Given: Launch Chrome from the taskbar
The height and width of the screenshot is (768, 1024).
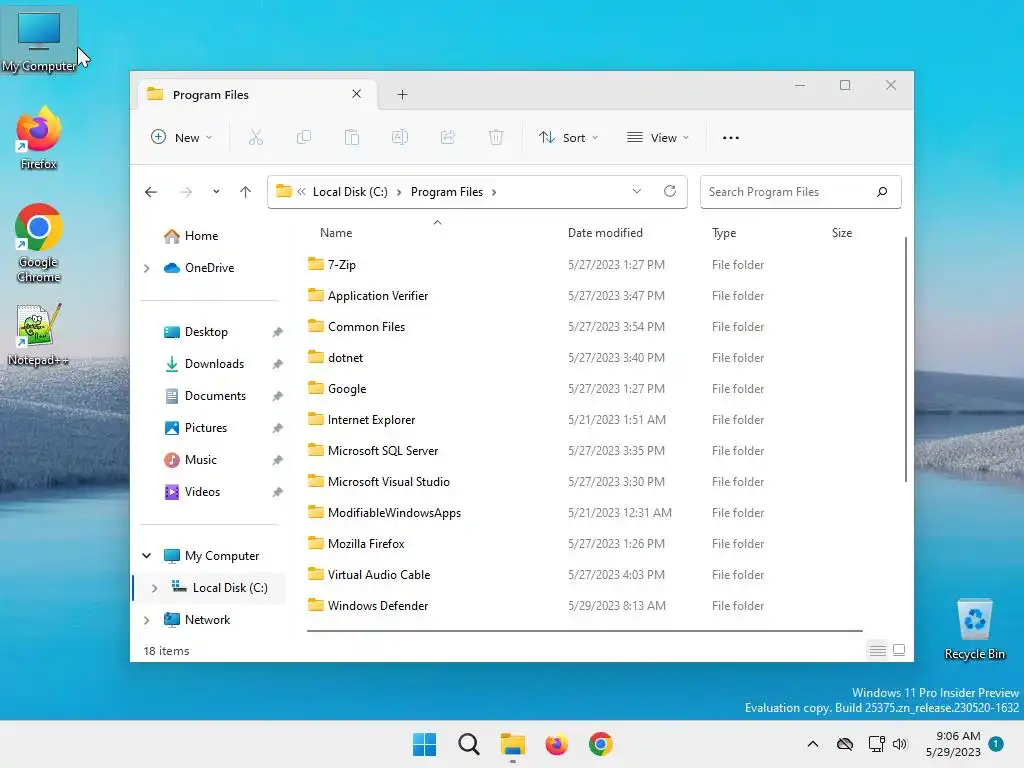Looking at the screenshot, I should tap(601, 744).
